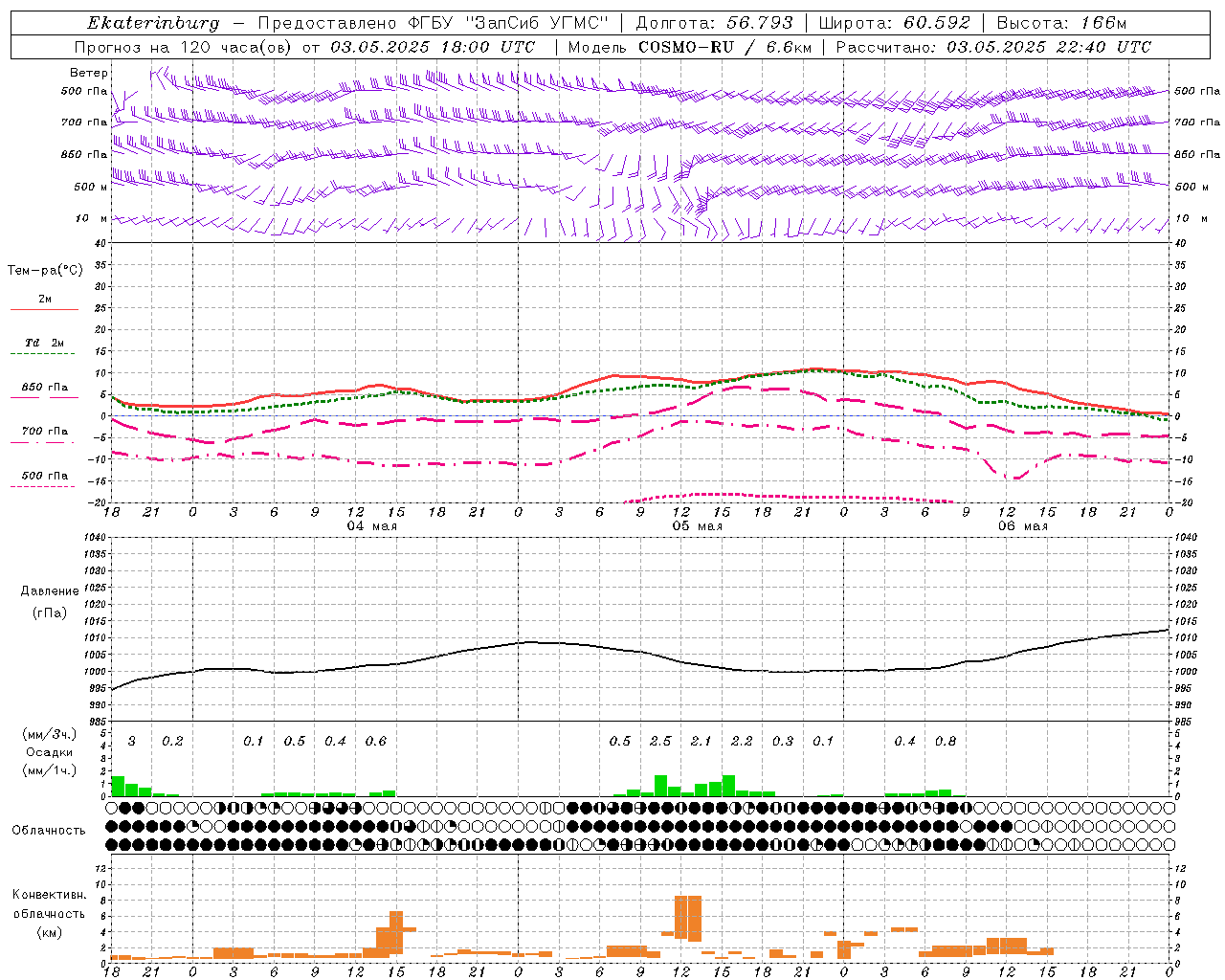The height and width of the screenshot is (980, 1225).
Task: Click the '2.5' three-hour precipitation value
Action: coord(660,742)
